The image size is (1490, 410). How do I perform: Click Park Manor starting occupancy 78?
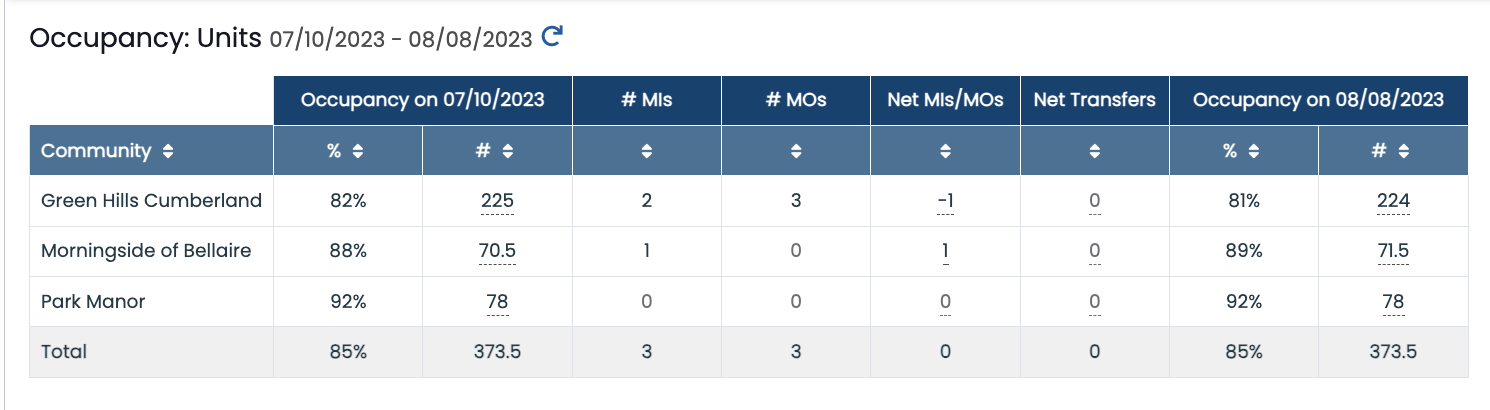(497, 301)
